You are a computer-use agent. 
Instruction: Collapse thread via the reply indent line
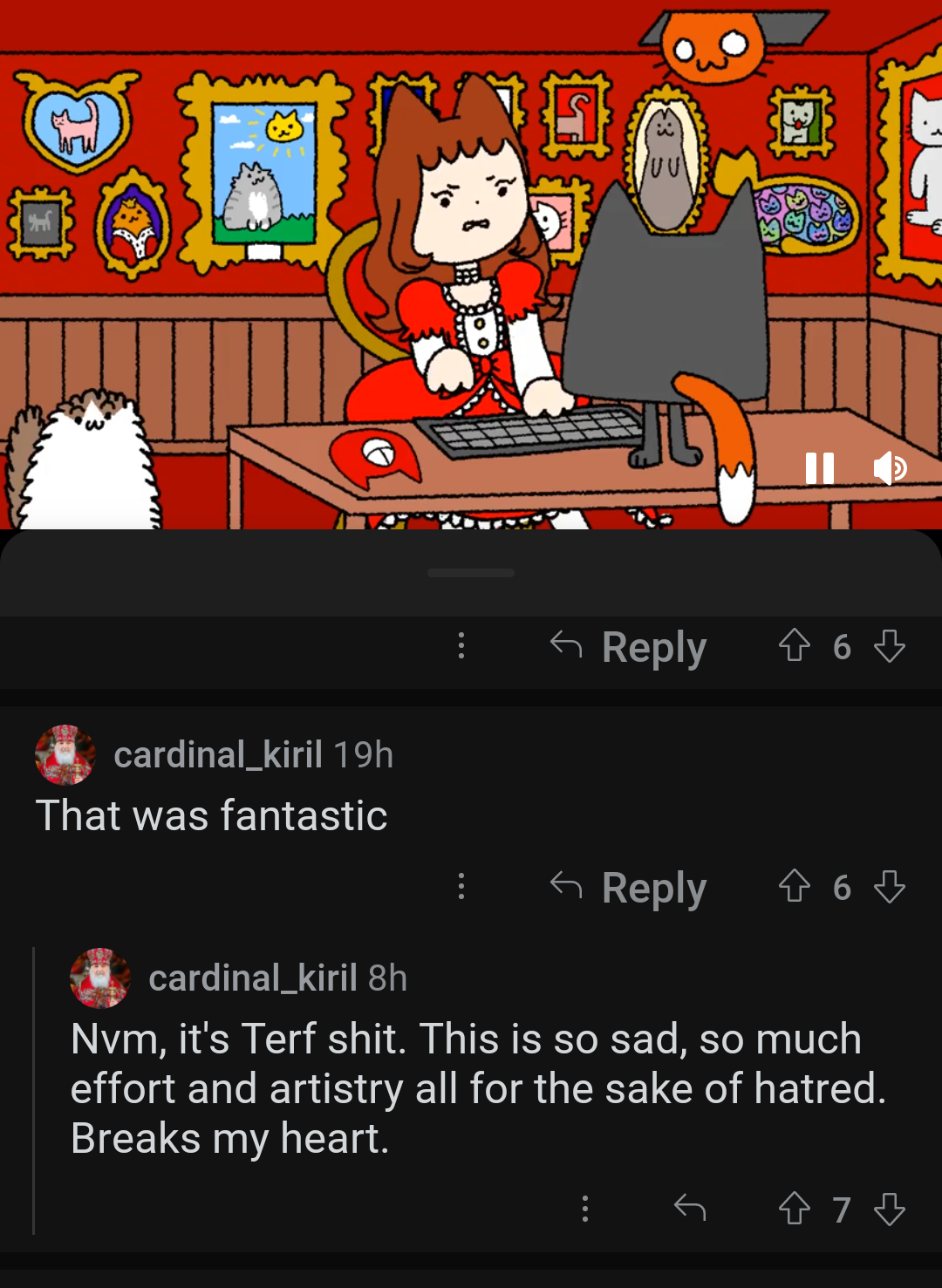pyautogui.click(x=33, y=1090)
